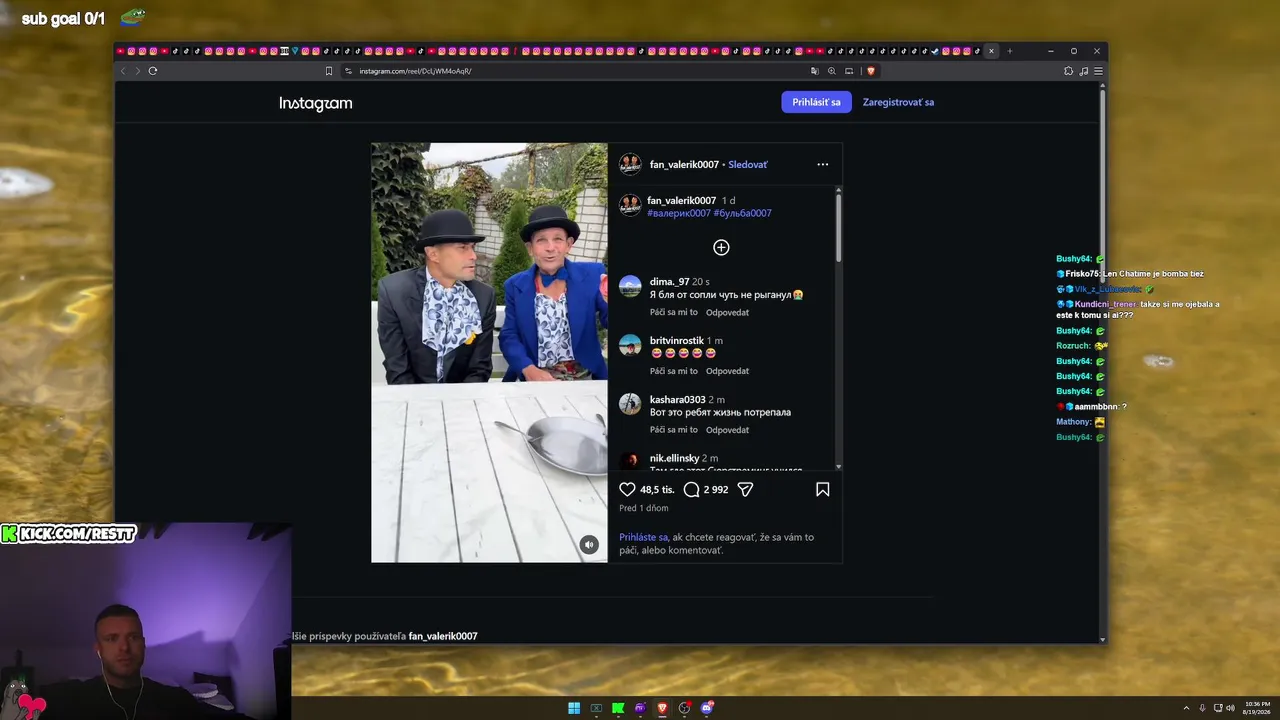1280x720 pixels.
Task: Click the 48,5 tis. likes count
Action: click(656, 490)
